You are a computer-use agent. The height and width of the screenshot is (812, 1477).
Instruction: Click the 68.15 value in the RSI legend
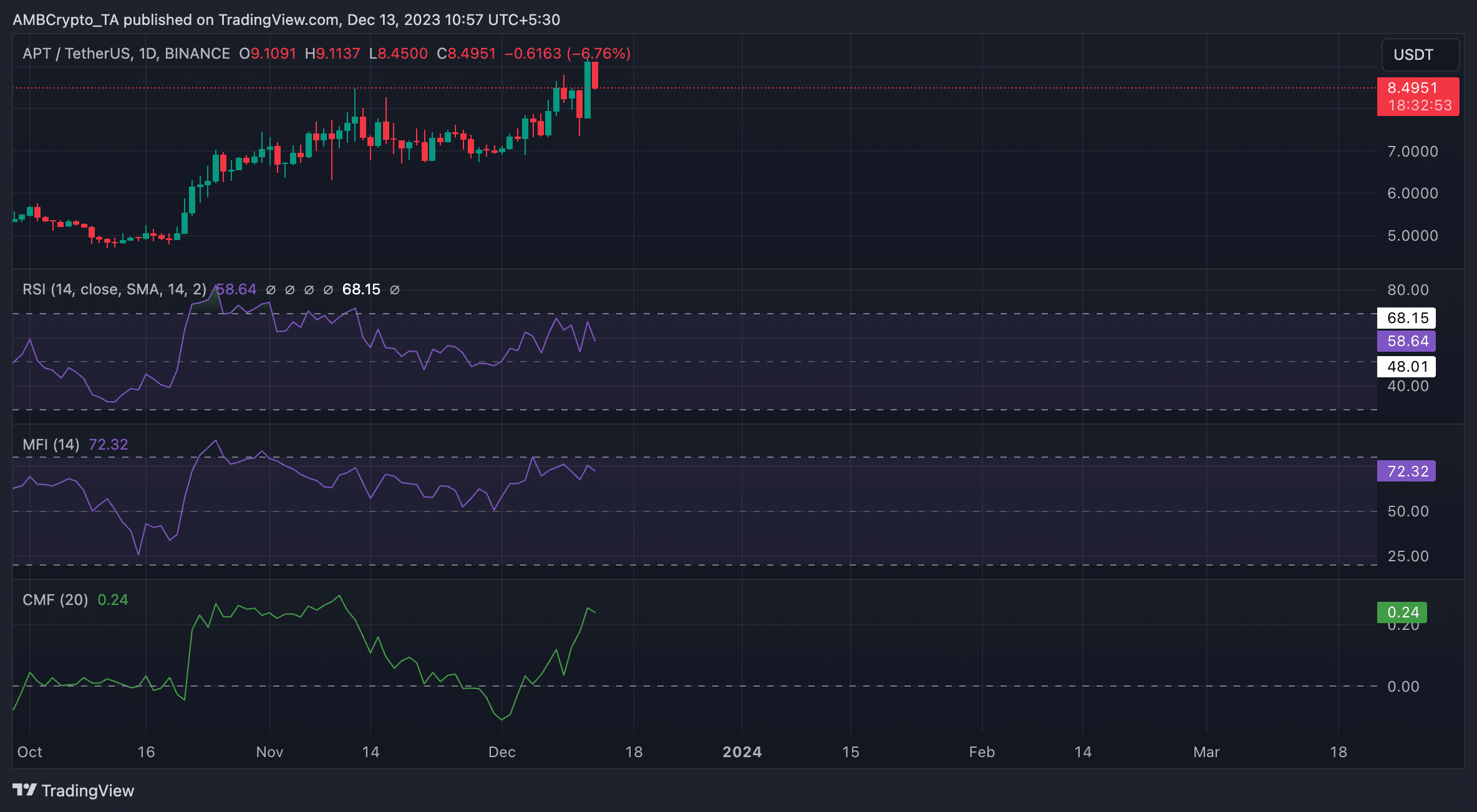[x=361, y=289]
